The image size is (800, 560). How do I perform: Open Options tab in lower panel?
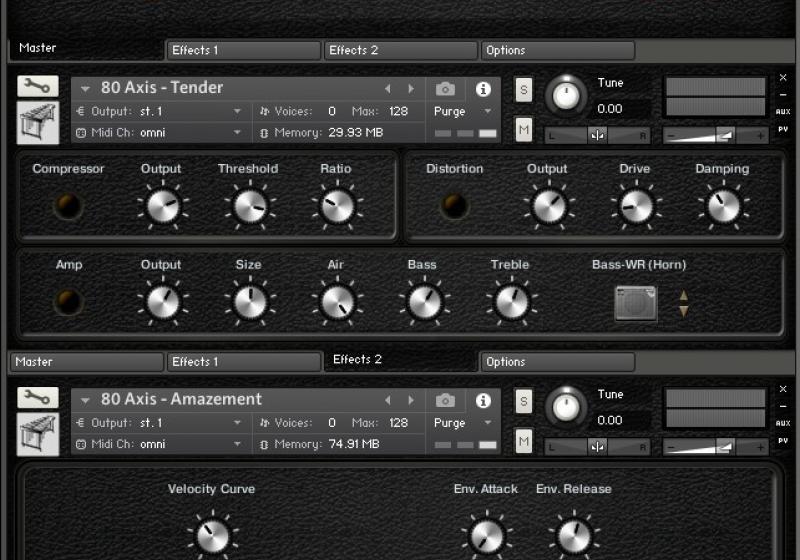[x=557, y=362]
